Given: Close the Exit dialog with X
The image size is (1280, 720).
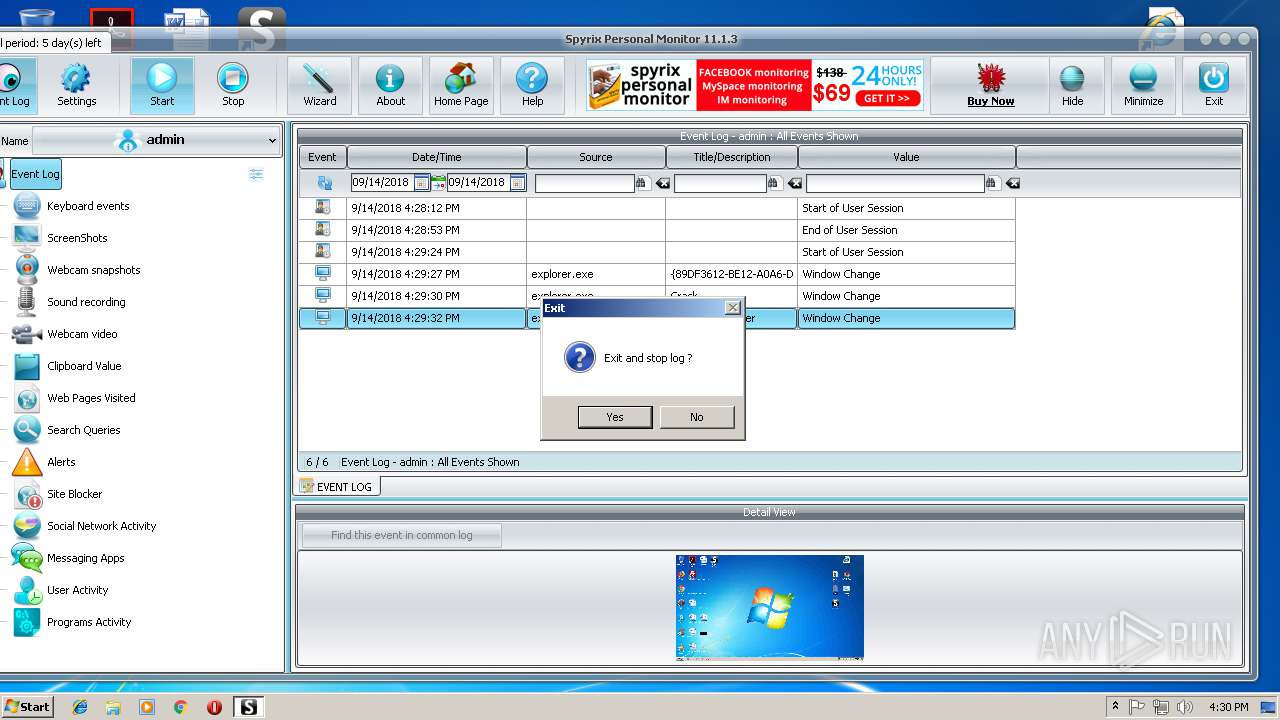Looking at the screenshot, I should pos(732,308).
